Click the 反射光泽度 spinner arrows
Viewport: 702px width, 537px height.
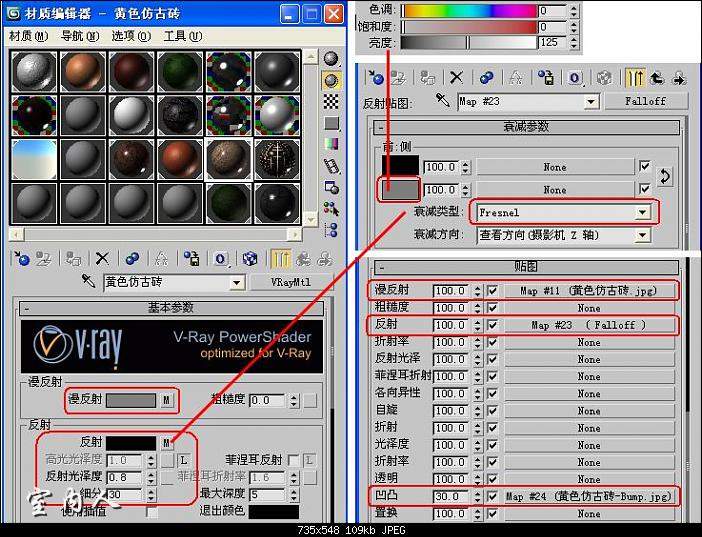pos(151,477)
